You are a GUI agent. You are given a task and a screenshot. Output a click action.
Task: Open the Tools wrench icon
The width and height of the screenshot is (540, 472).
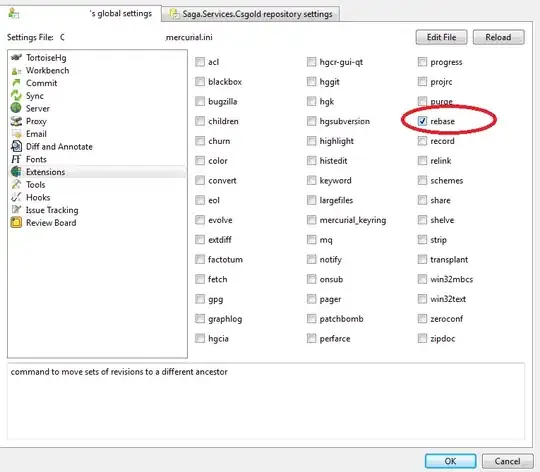coord(16,185)
